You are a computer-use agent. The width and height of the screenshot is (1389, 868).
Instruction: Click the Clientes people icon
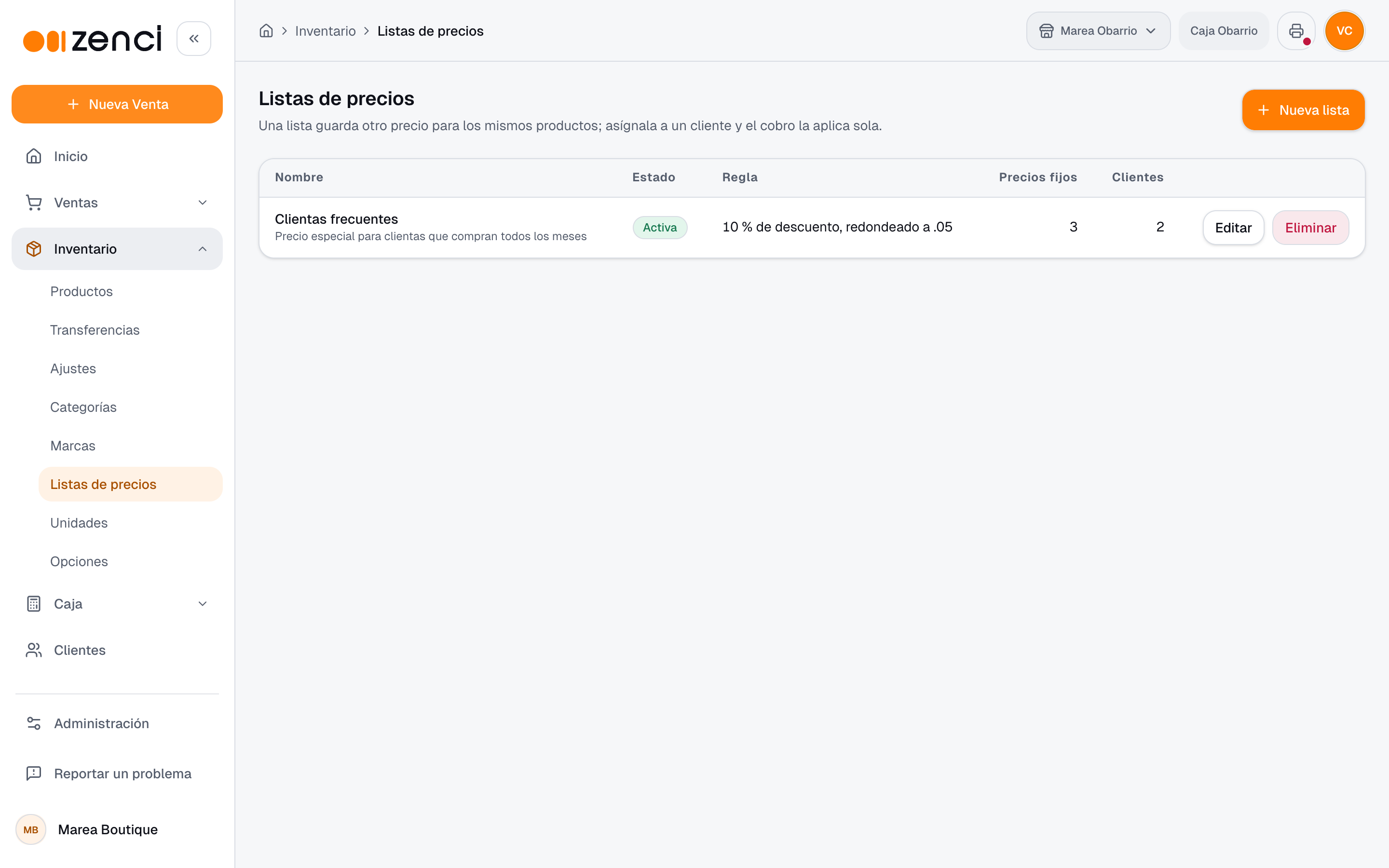34,650
